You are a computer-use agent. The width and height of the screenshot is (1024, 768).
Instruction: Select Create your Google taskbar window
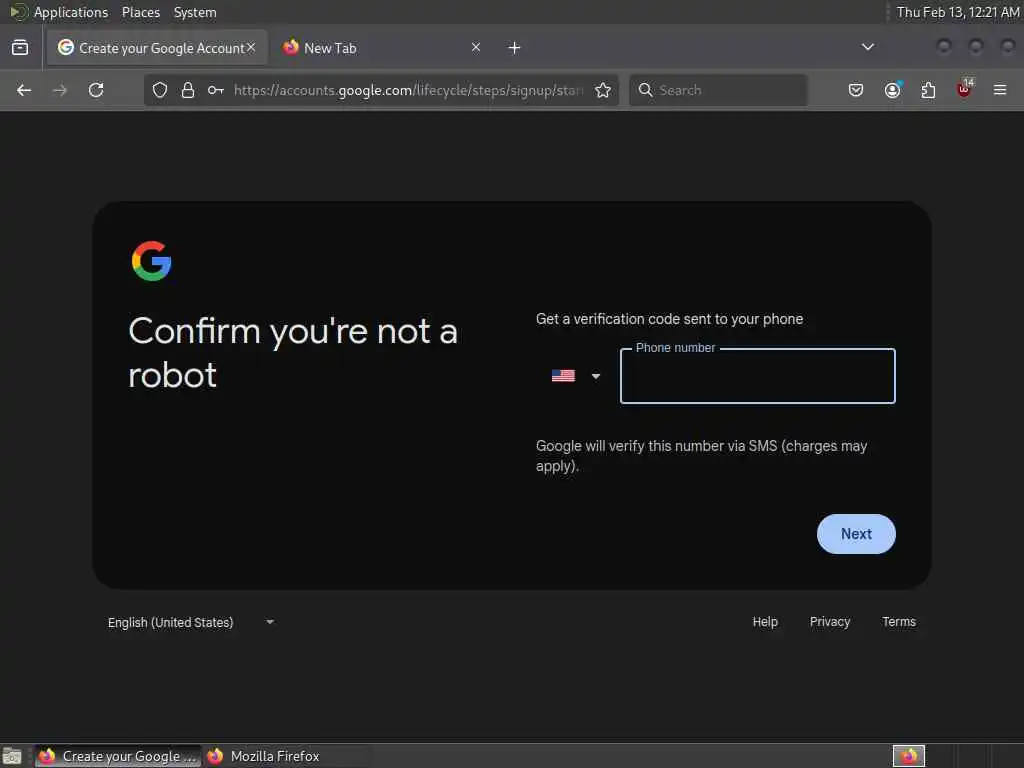[x=118, y=756]
